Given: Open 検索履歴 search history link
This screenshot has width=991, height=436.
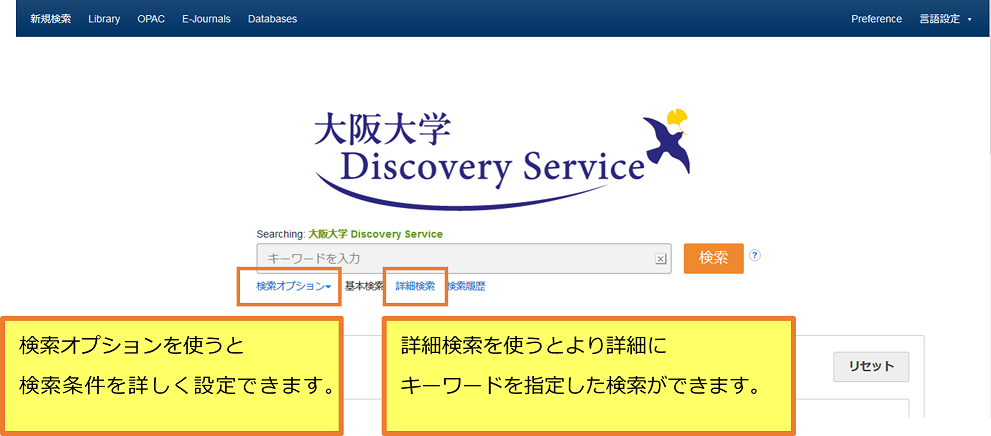Looking at the screenshot, I should 466,286.
